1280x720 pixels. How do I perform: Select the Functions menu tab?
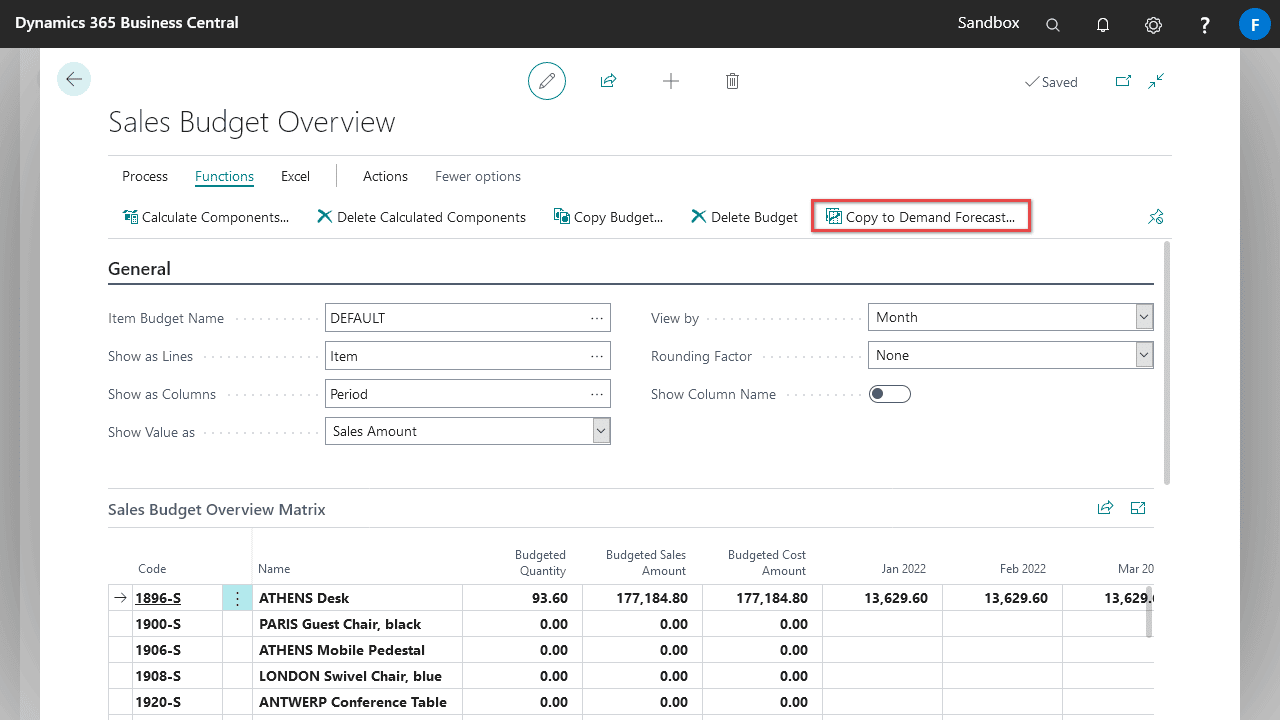pyautogui.click(x=224, y=176)
